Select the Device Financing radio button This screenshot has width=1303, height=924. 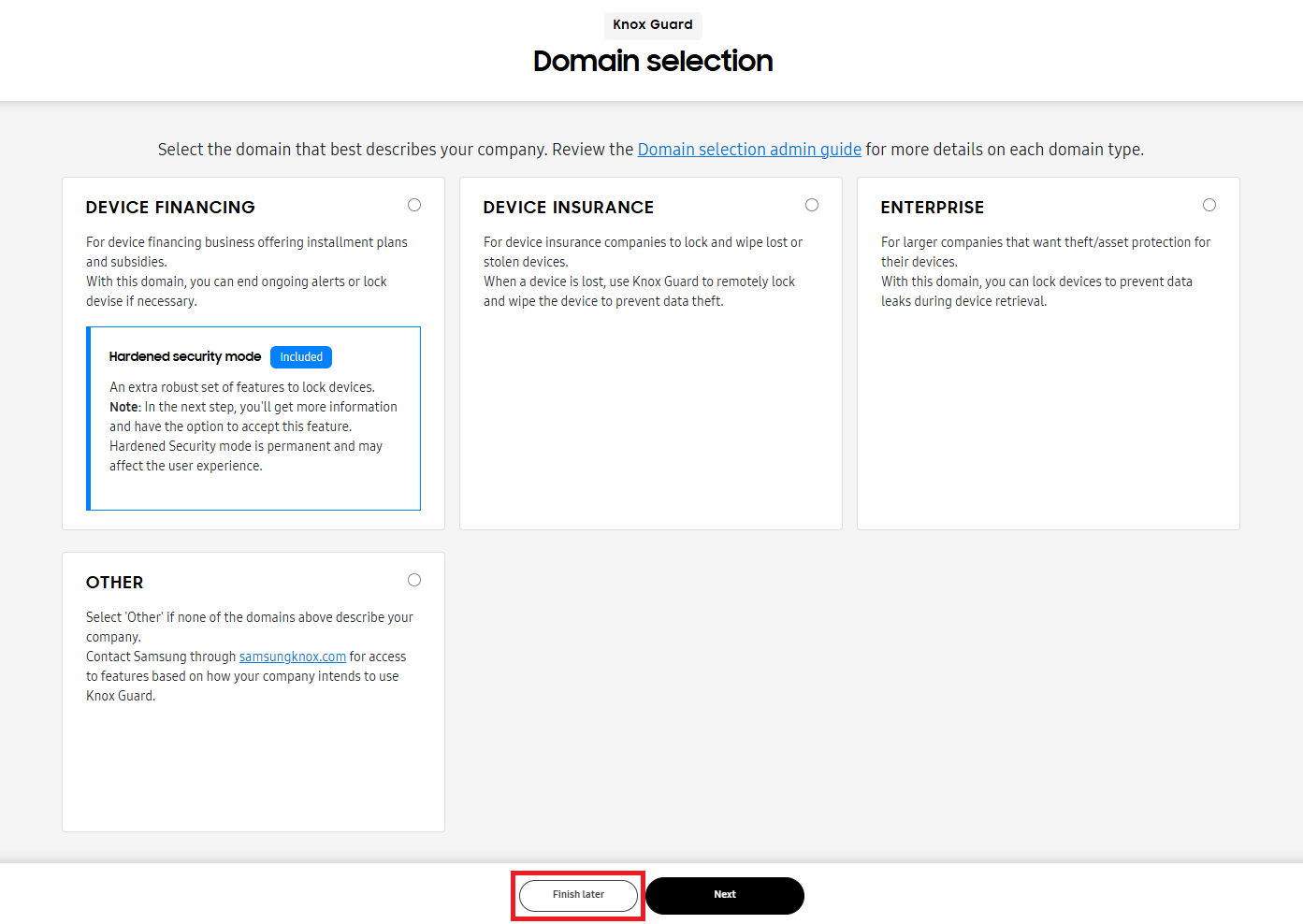(x=414, y=205)
